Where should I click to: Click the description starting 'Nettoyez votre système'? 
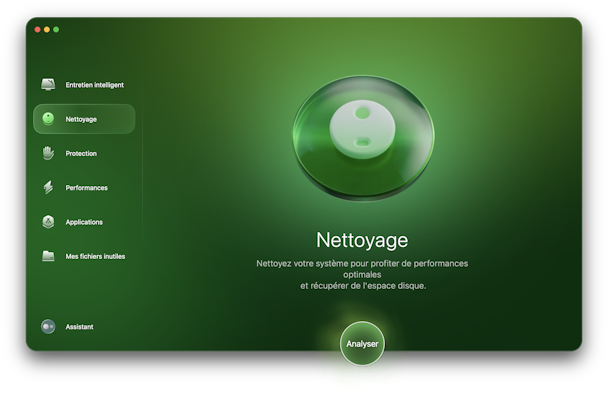[x=362, y=275]
